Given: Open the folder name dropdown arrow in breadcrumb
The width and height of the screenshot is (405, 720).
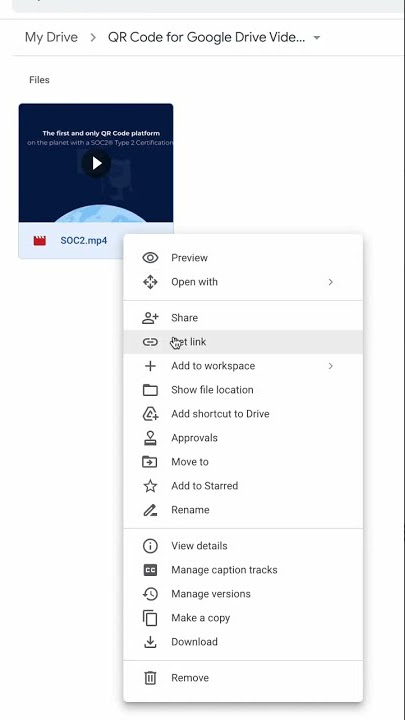Looking at the screenshot, I should [316, 38].
